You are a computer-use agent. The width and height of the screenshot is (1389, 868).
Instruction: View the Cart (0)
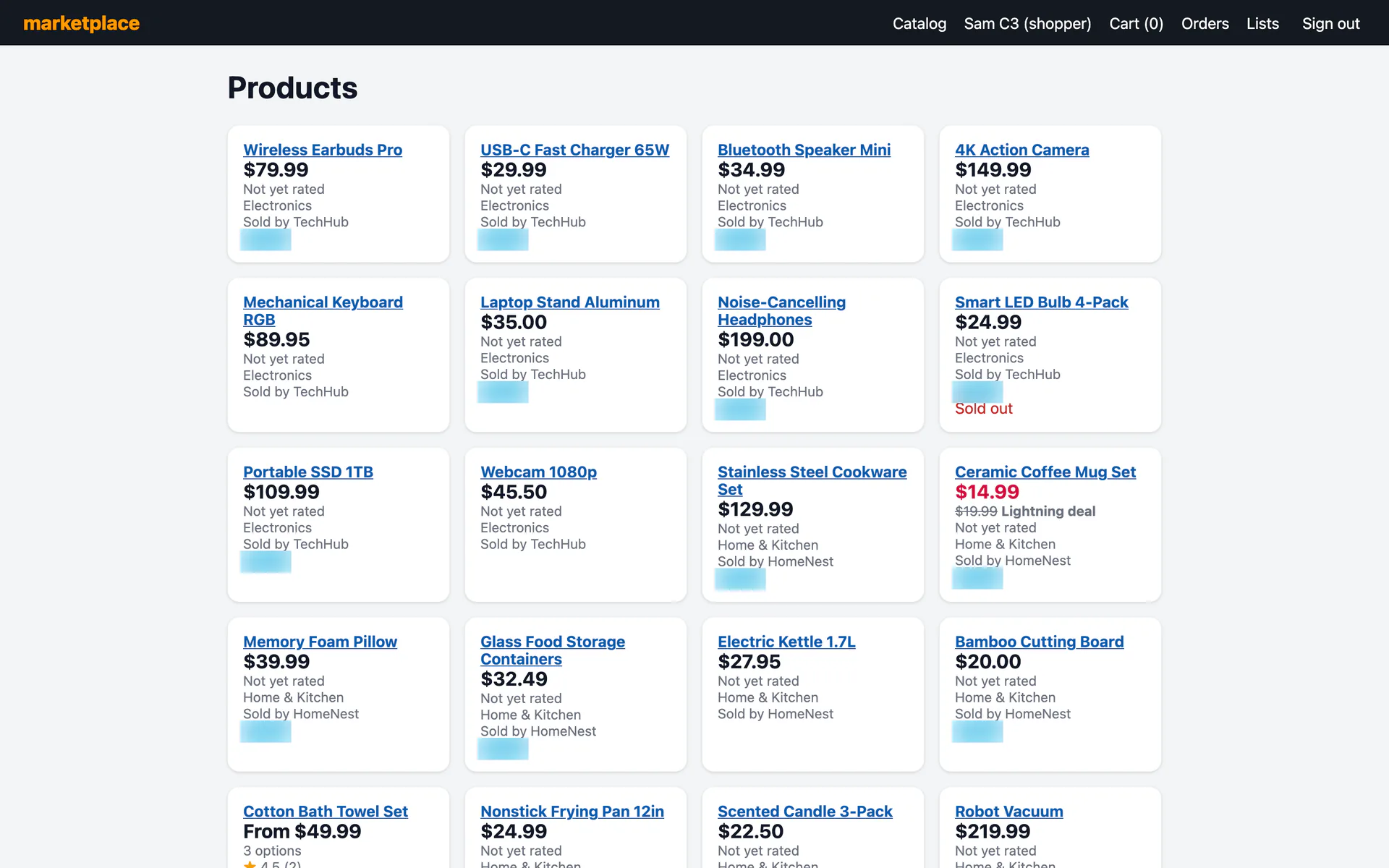(x=1136, y=23)
